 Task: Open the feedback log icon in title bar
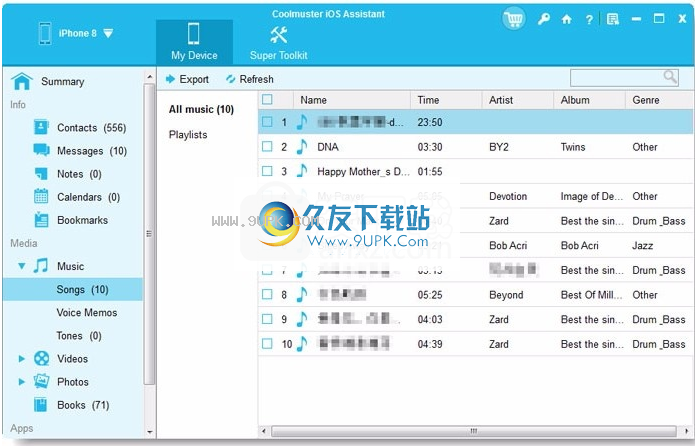[613, 19]
